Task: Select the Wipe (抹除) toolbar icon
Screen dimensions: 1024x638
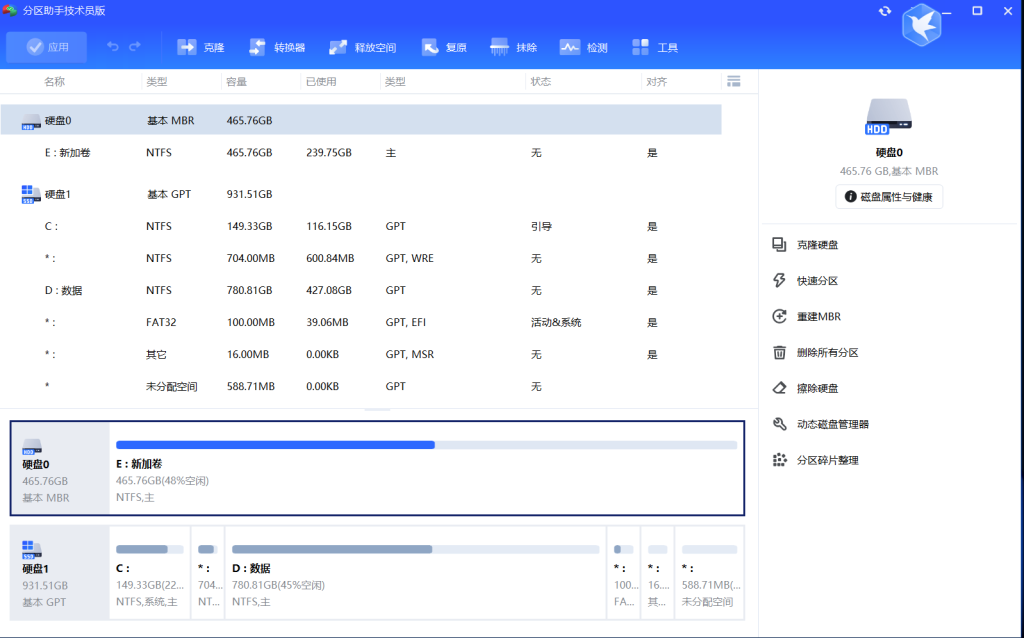Action: click(x=499, y=47)
